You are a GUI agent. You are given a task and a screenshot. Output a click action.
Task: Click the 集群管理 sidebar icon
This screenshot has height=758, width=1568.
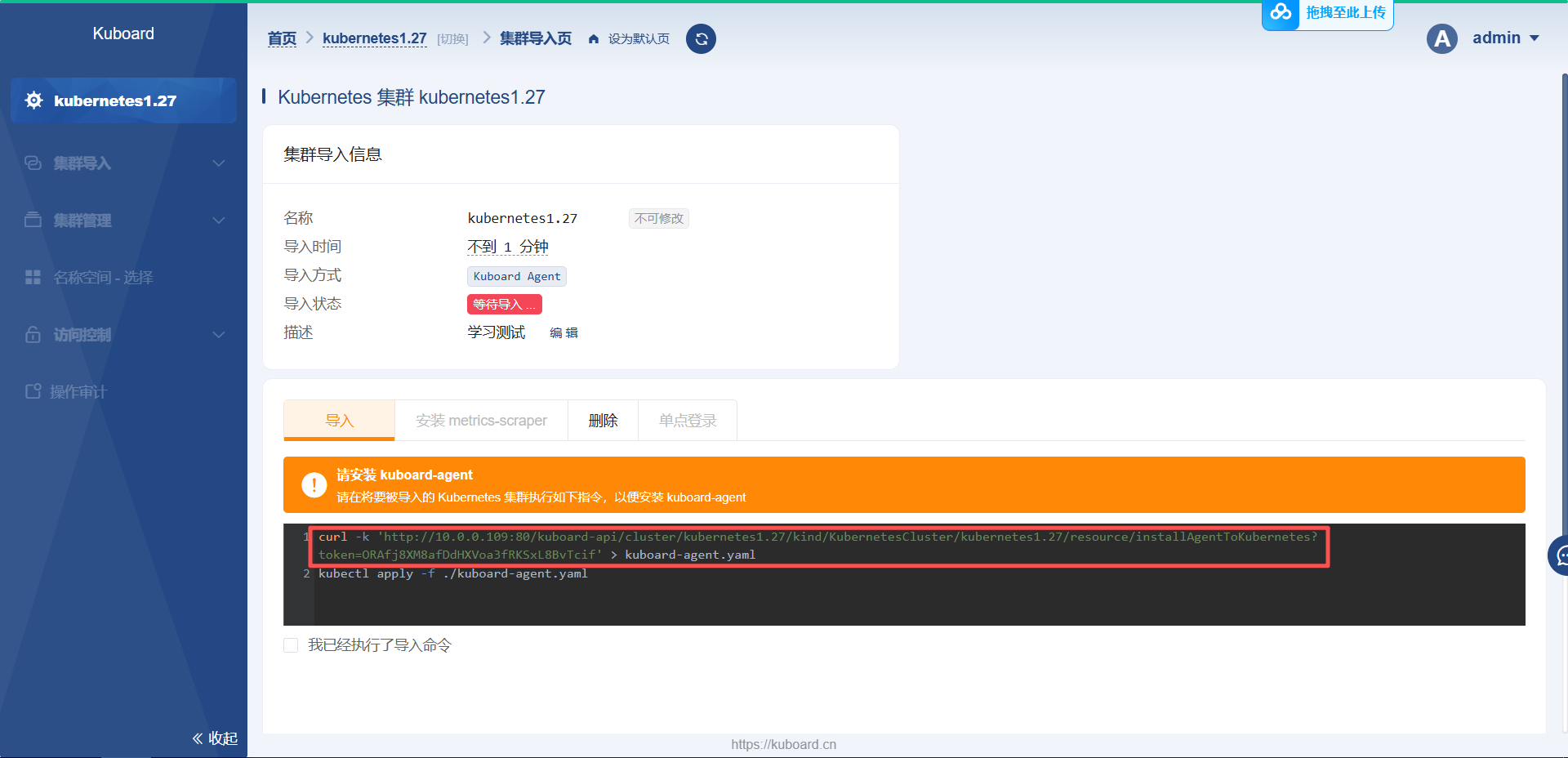(x=33, y=220)
